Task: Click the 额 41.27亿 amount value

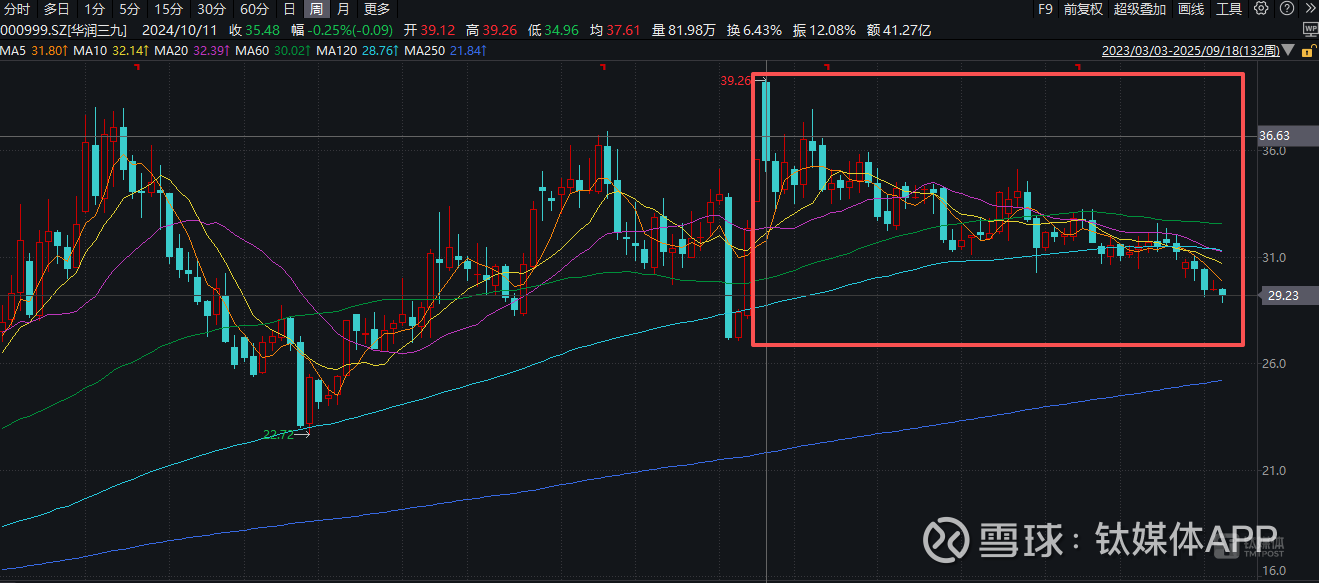Action: [x=899, y=30]
